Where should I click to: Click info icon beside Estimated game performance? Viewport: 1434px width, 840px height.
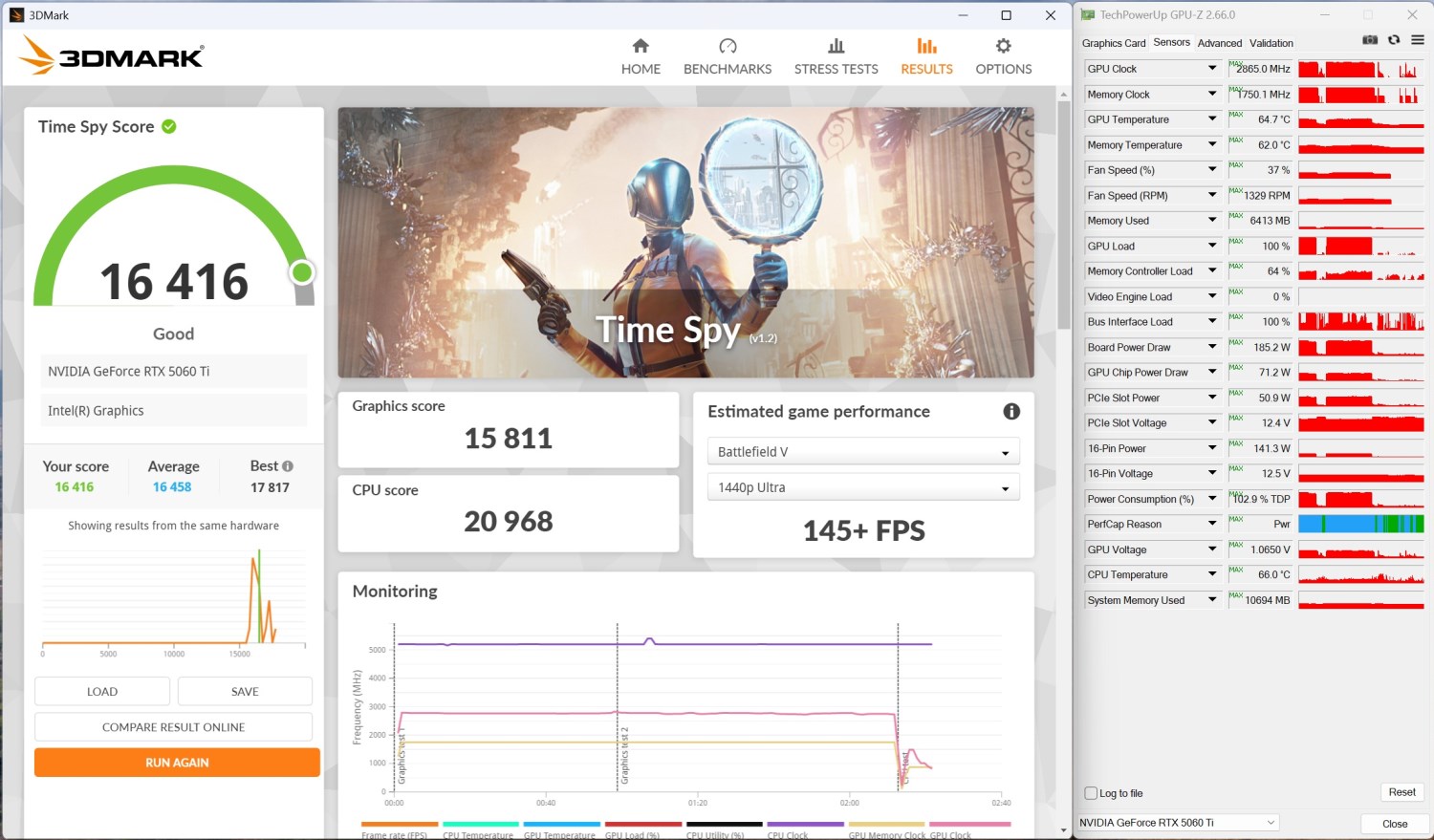[x=1011, y=411]
